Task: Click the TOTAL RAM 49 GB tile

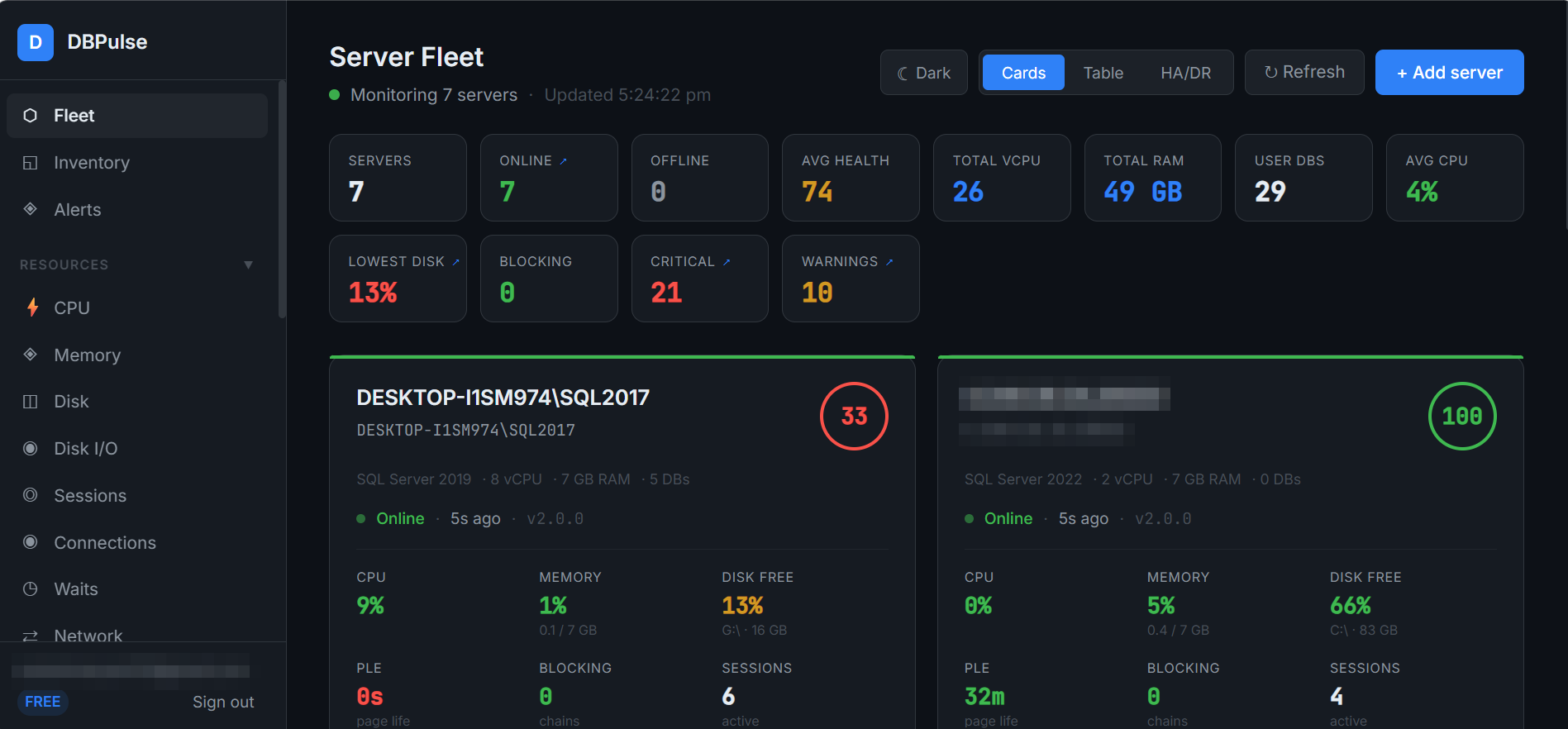Action: 1153,178
